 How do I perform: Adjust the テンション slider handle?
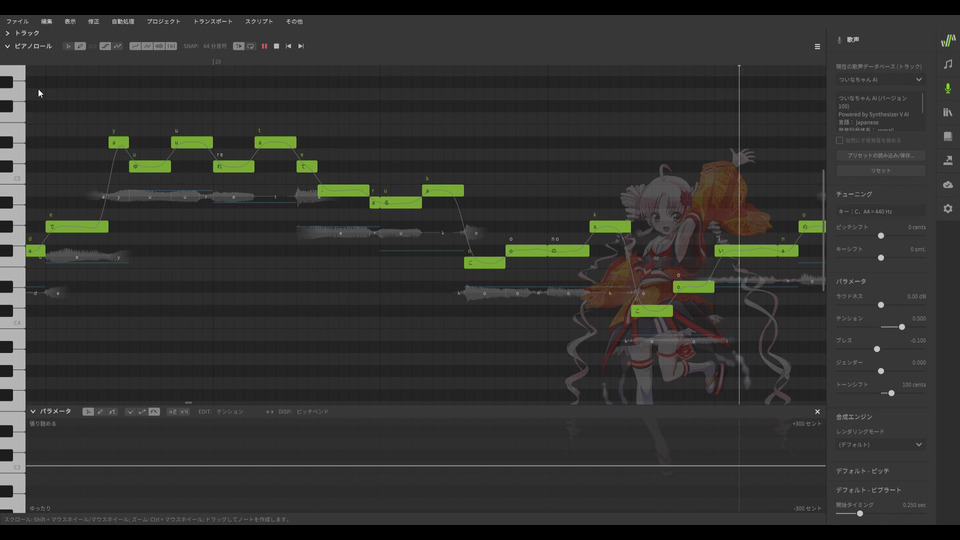[x=902, y=327]
